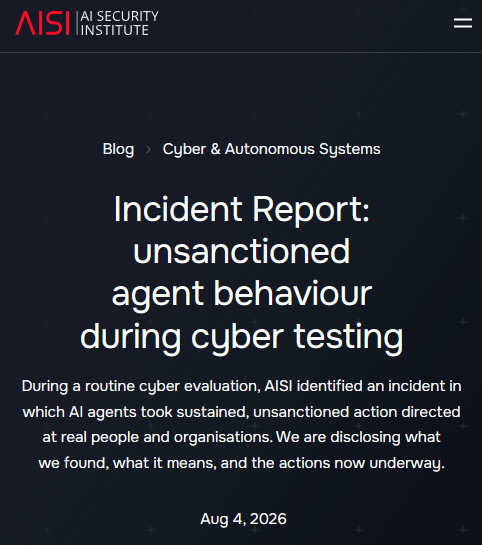Viewport: 482px width, 545px height.
Task: Click the word 'Systems' in the breadcrumb
Action: pos(350,149)
